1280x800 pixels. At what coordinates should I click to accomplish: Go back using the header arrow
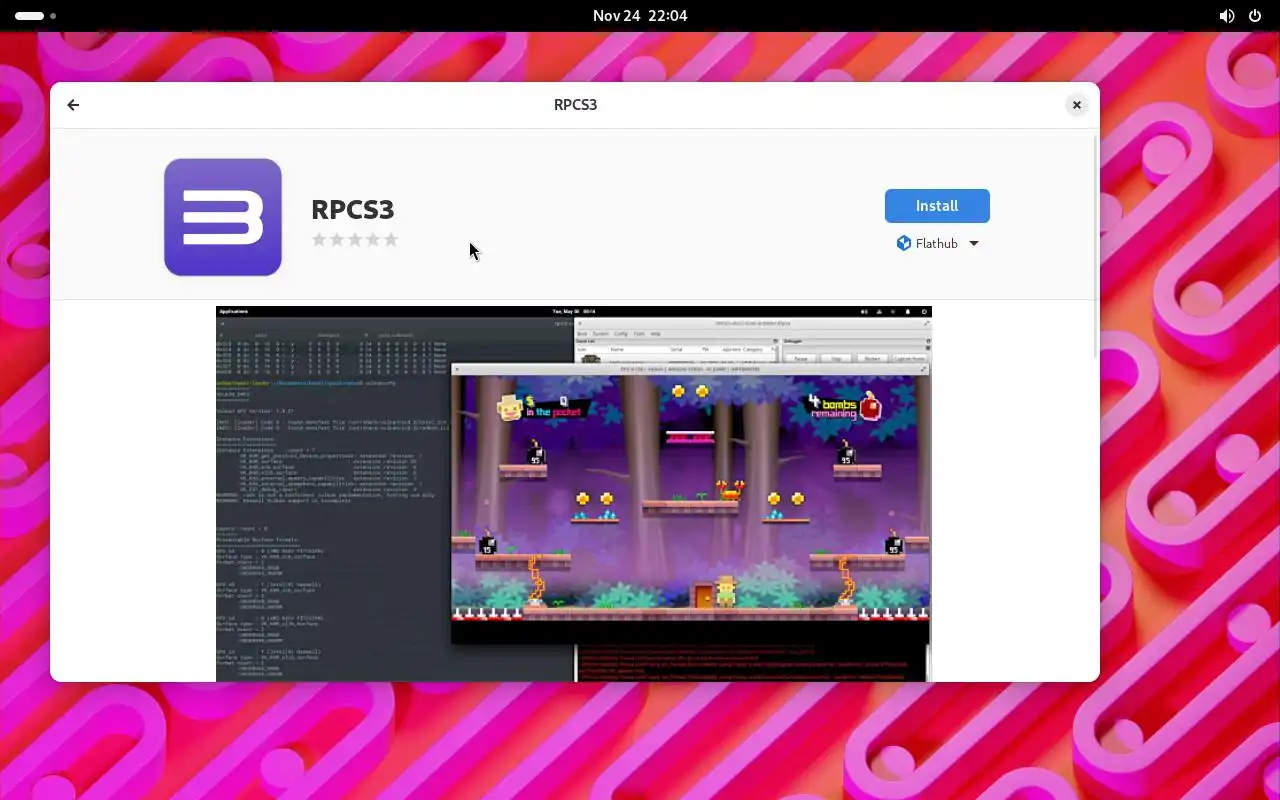[x=73, y=105]
